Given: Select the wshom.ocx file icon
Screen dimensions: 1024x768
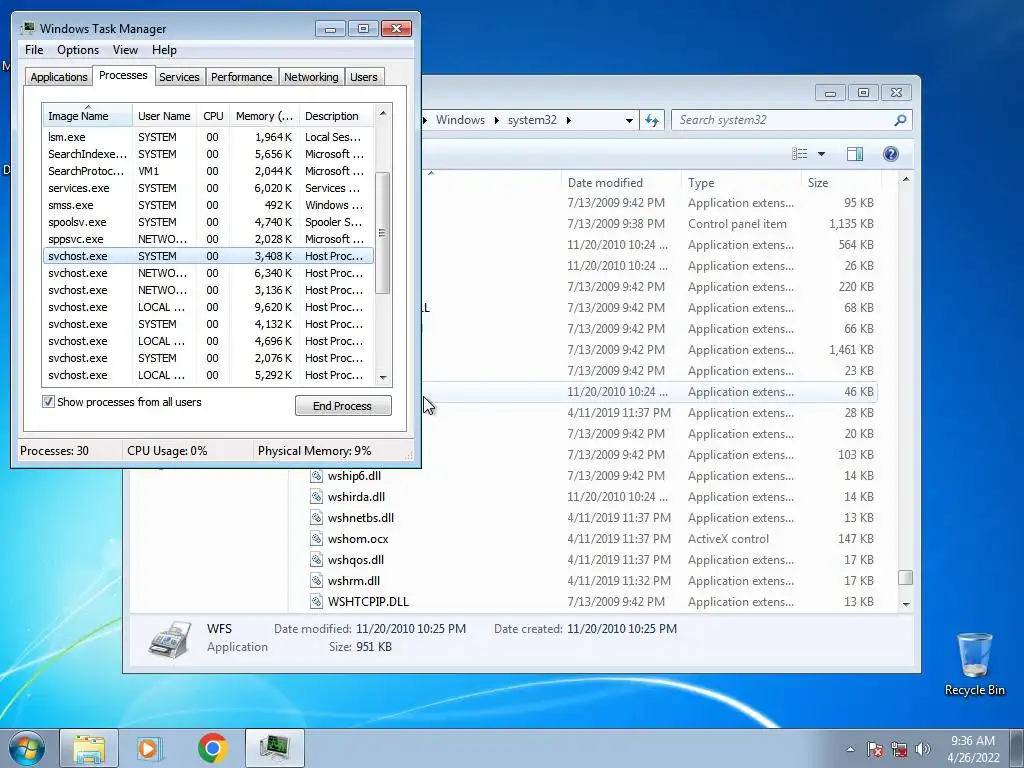Looking at the screenshot, I should click(x=316, y=538).
